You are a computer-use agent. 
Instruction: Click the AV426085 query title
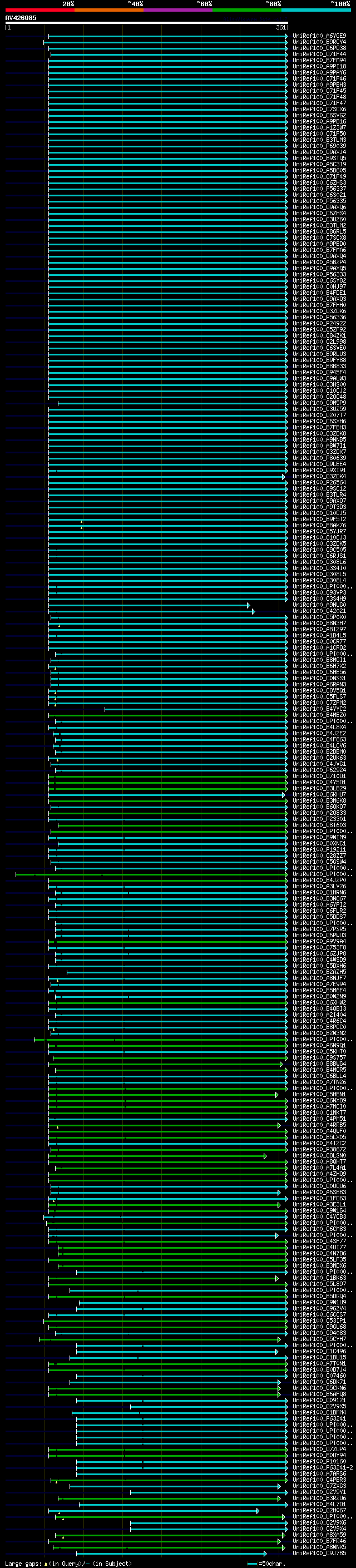coord(21,18)
